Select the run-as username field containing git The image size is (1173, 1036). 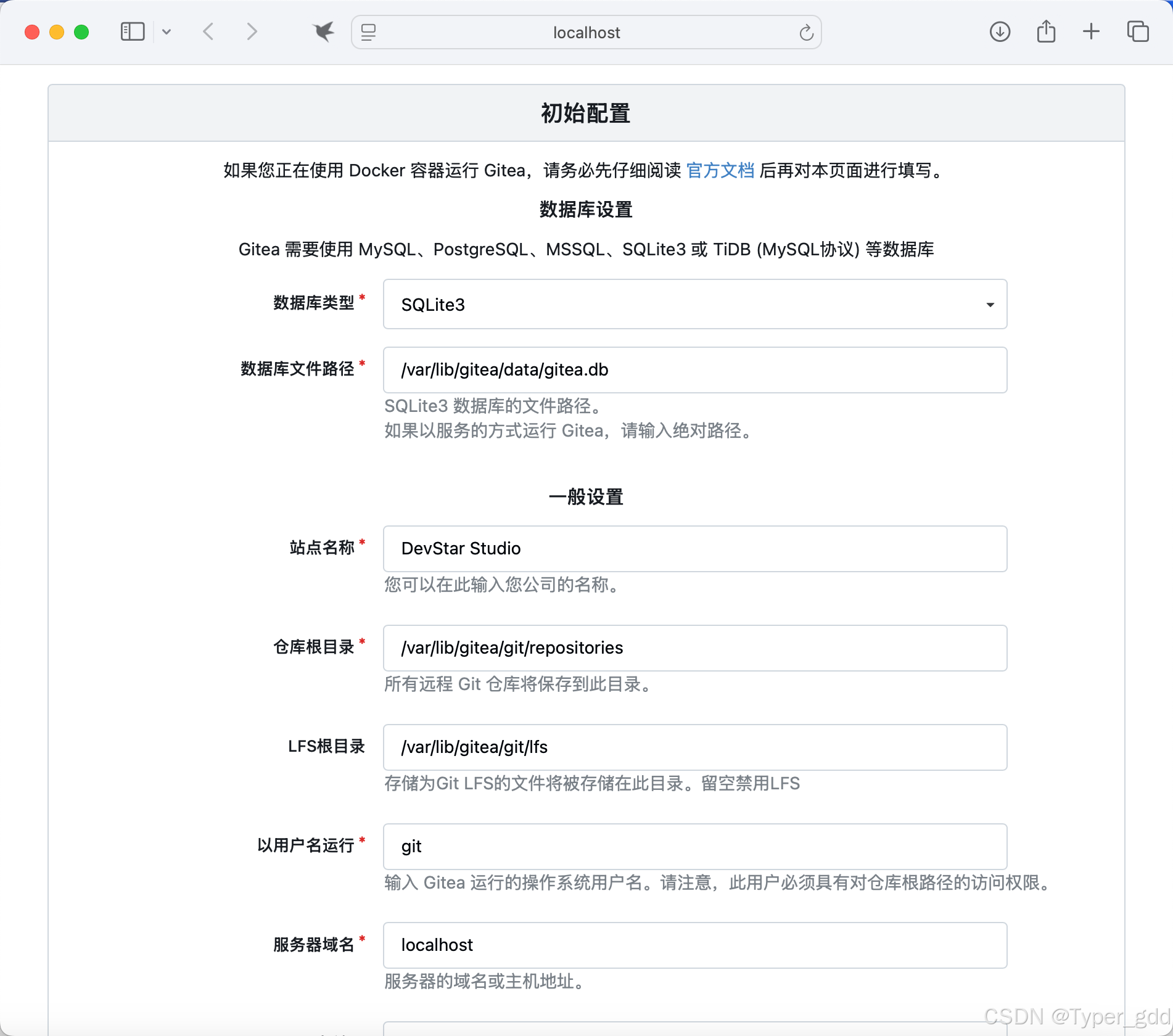[x=694, y=846]
